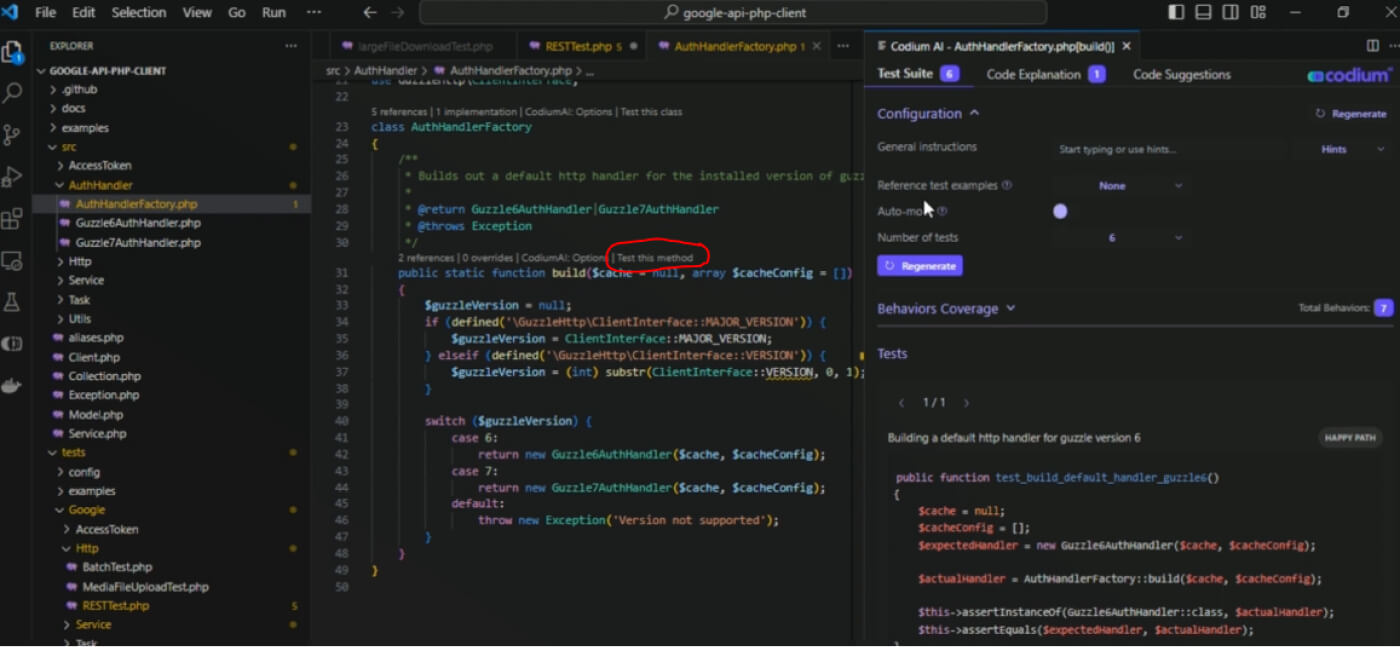Image resolution: width=1400 pixels, height=647 pixels.
Task: Toggle the bottom panel layout icon
Action: pyautogui.click(x=1203, y=13)
